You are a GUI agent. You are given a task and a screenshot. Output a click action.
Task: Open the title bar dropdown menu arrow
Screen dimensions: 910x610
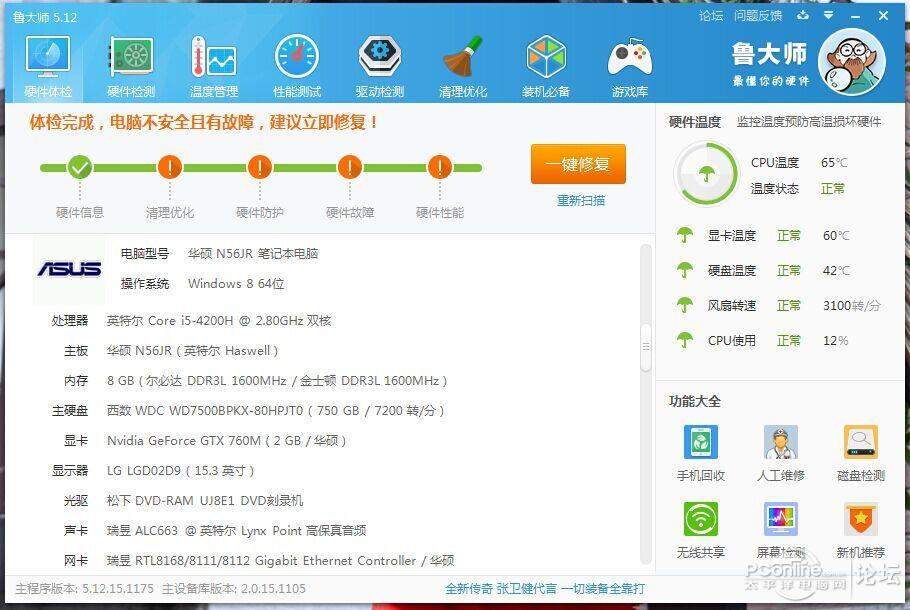[x=828, y=15]
